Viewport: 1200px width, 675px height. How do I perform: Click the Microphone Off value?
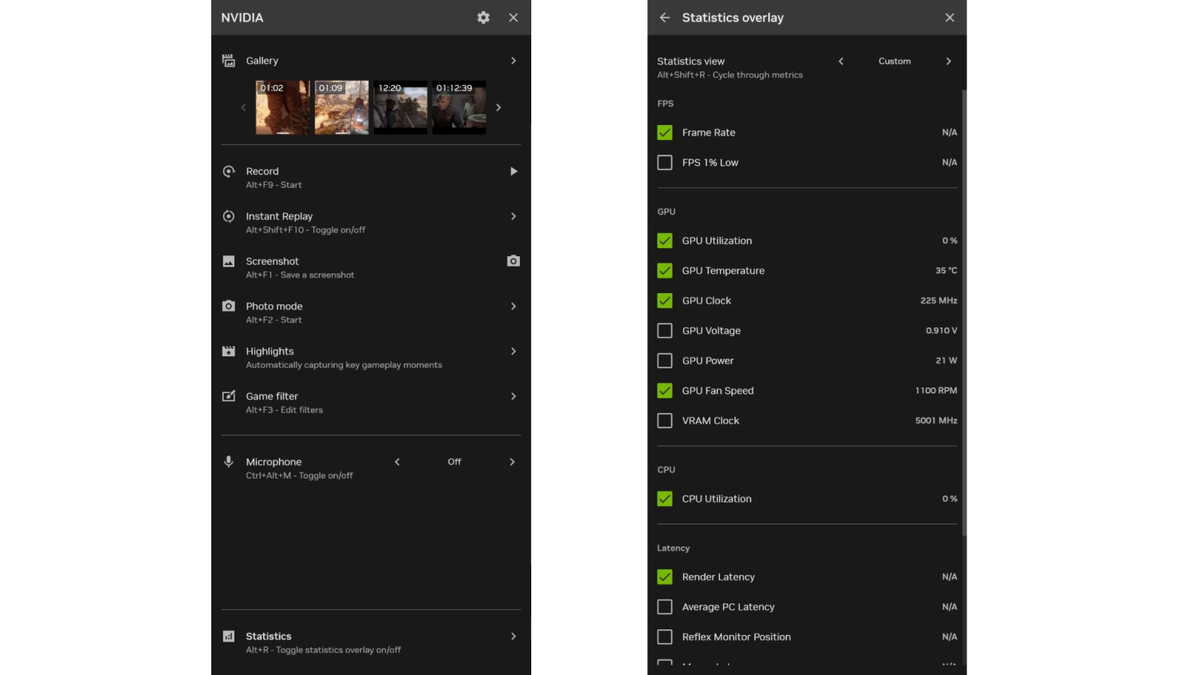click(454, 462)
